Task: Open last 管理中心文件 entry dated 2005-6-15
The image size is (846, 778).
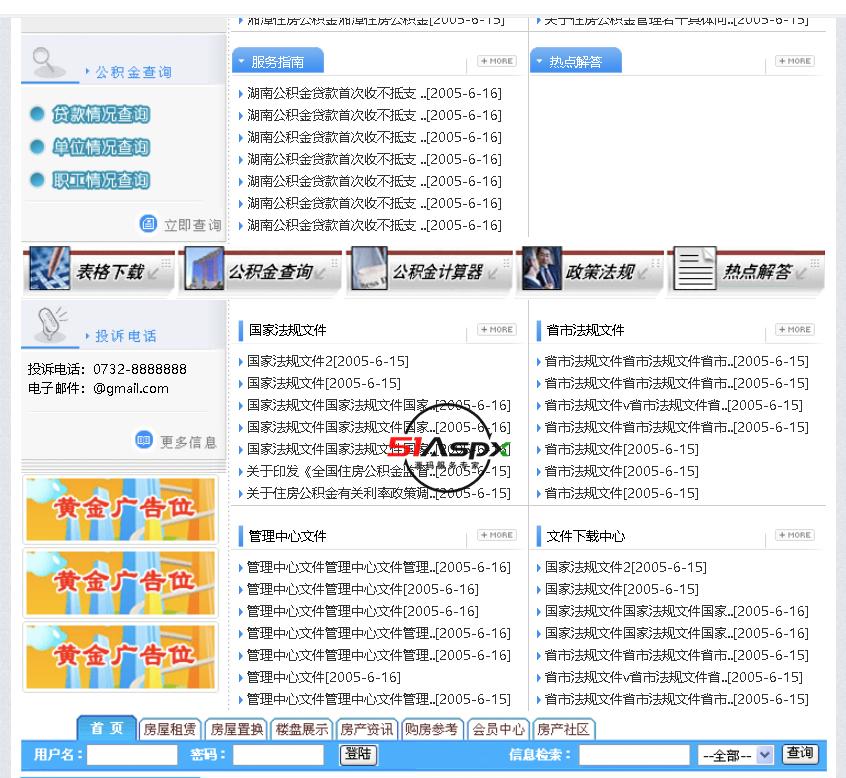Action: 378,699
